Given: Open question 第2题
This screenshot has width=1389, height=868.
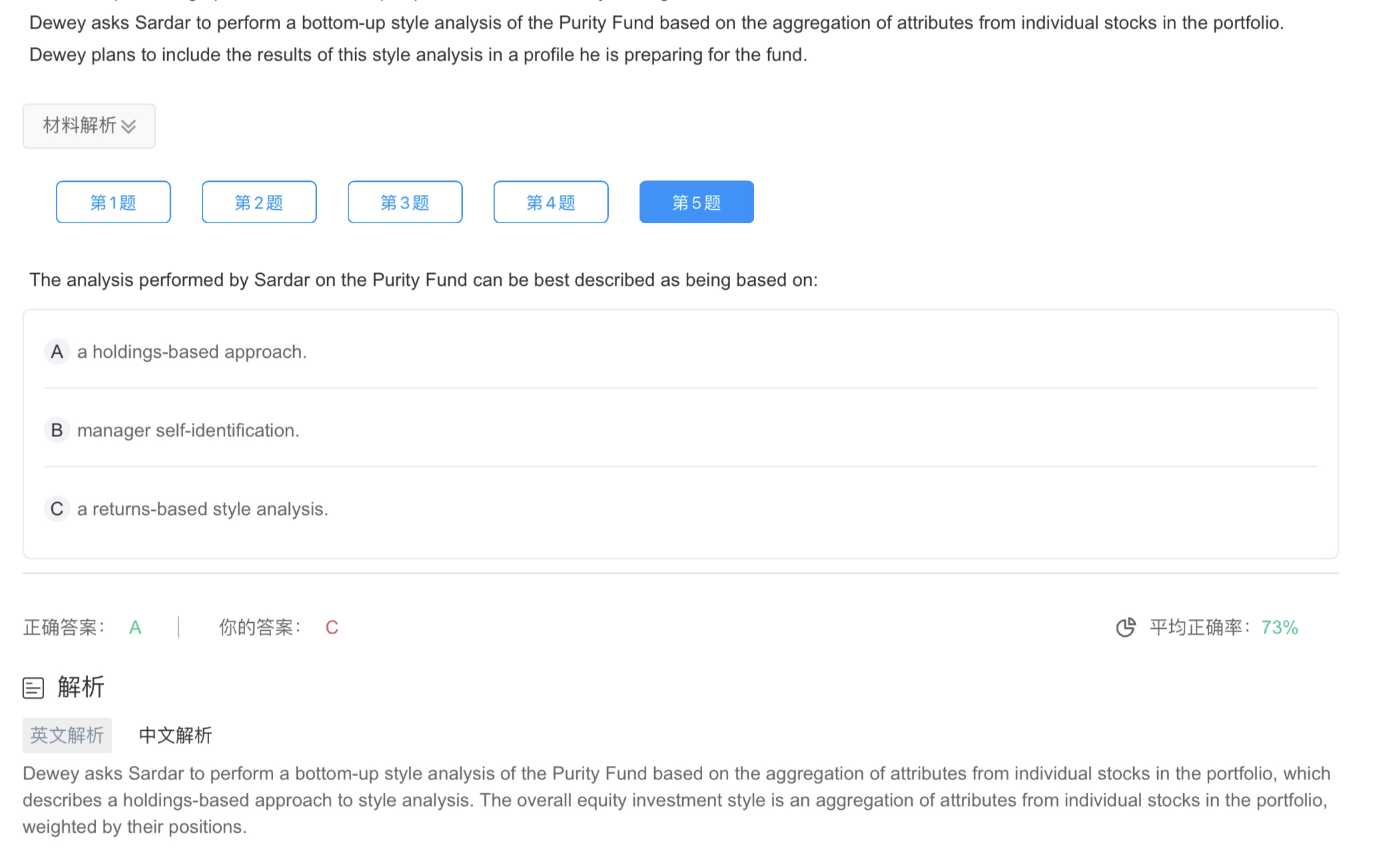Looking at the screenshot, I should tap(259, 202).
